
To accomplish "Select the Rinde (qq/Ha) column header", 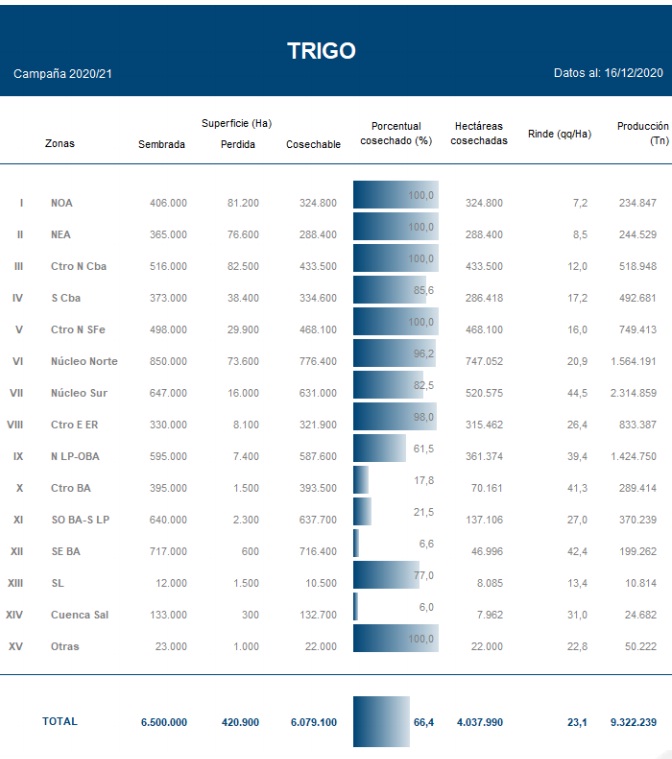I will pyautogui.click(x=559, y=134).
